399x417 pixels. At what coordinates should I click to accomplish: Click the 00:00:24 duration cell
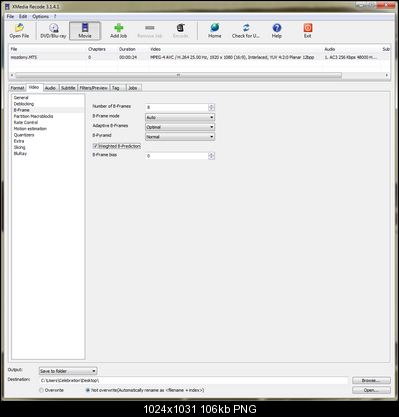coord(128,57)
